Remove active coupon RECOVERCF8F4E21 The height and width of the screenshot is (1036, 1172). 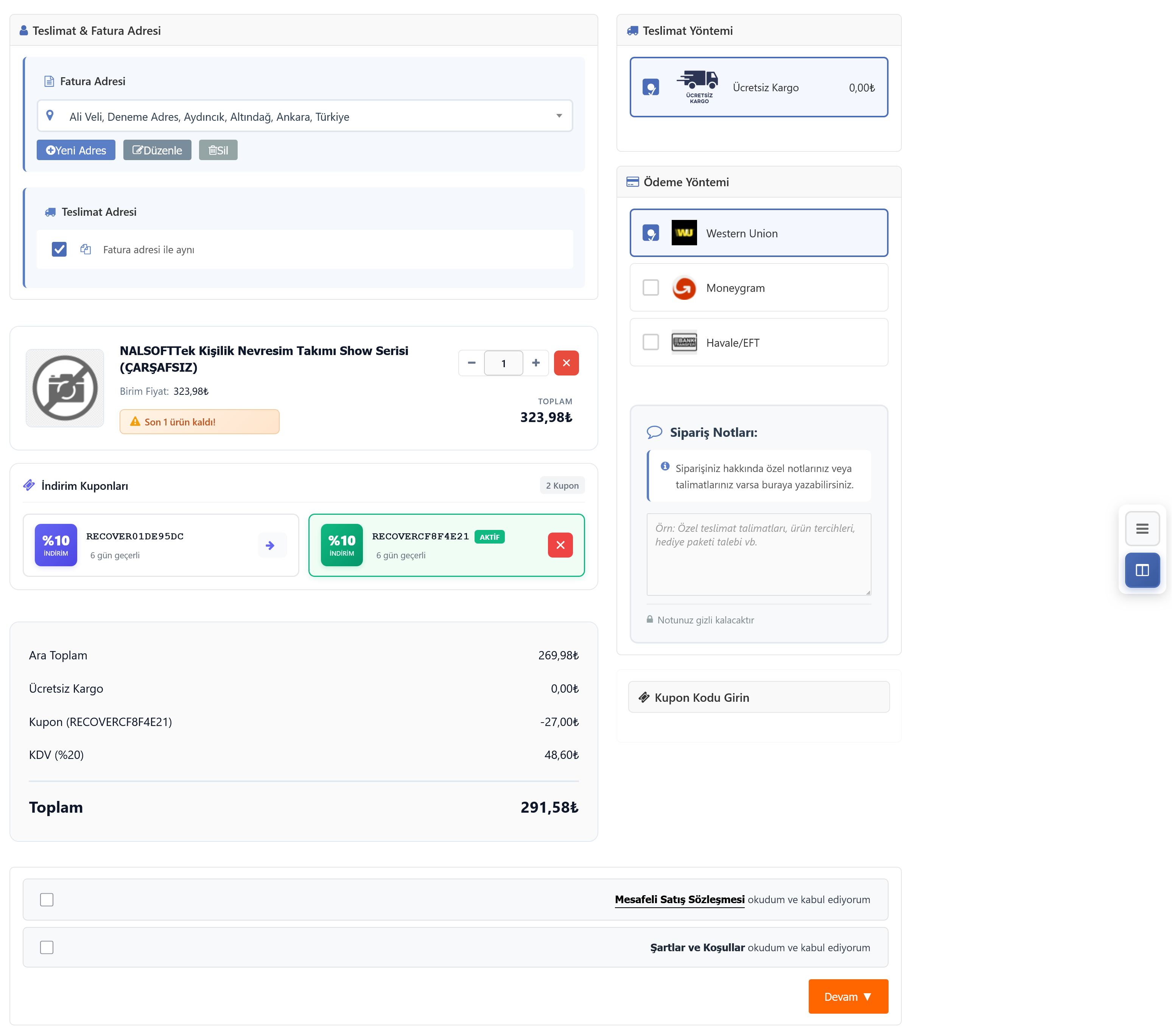click(560, 545)
